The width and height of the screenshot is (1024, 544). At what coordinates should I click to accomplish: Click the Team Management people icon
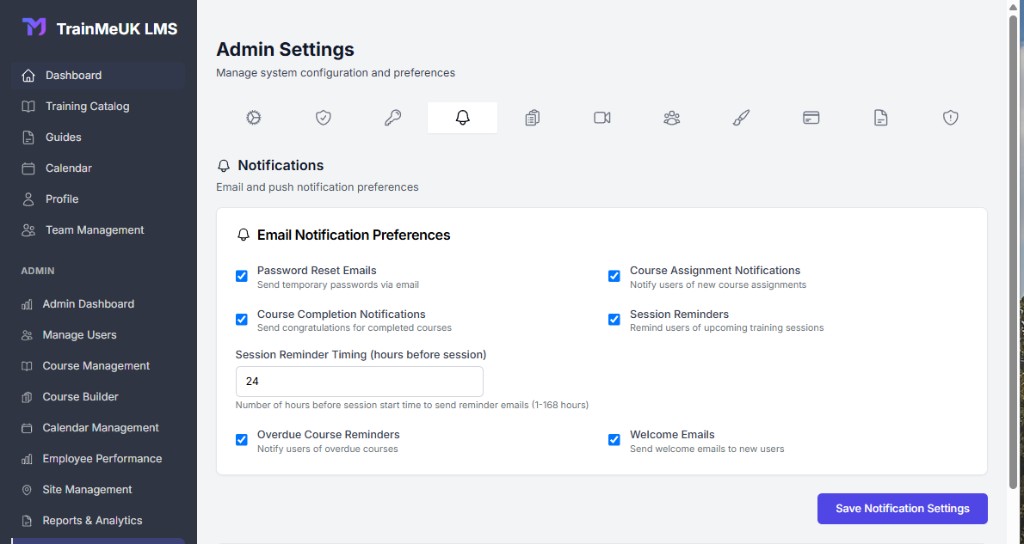28,230
